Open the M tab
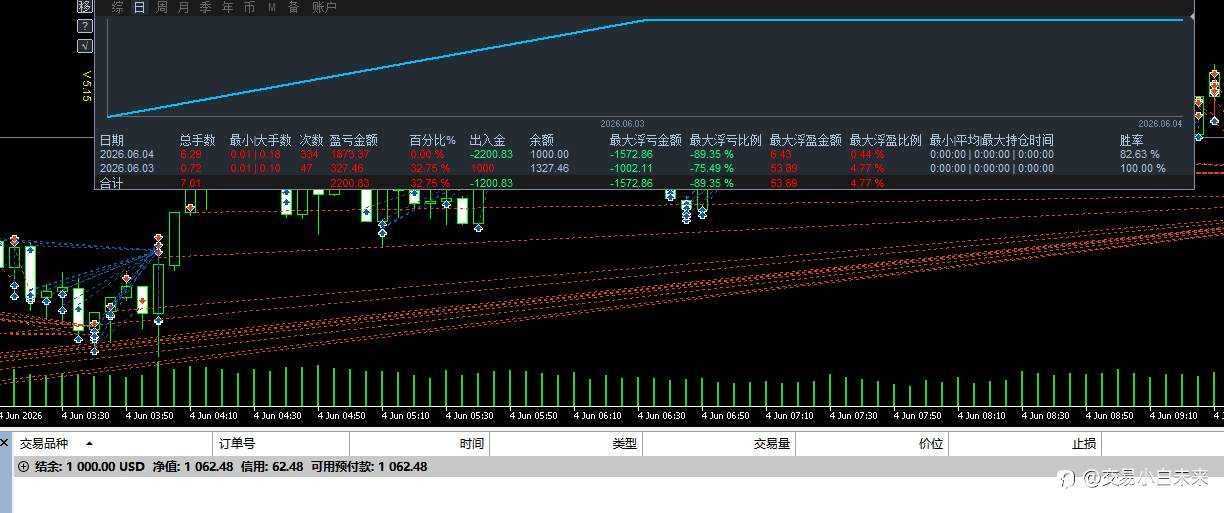1224x513 pixels. click(271, 8)
